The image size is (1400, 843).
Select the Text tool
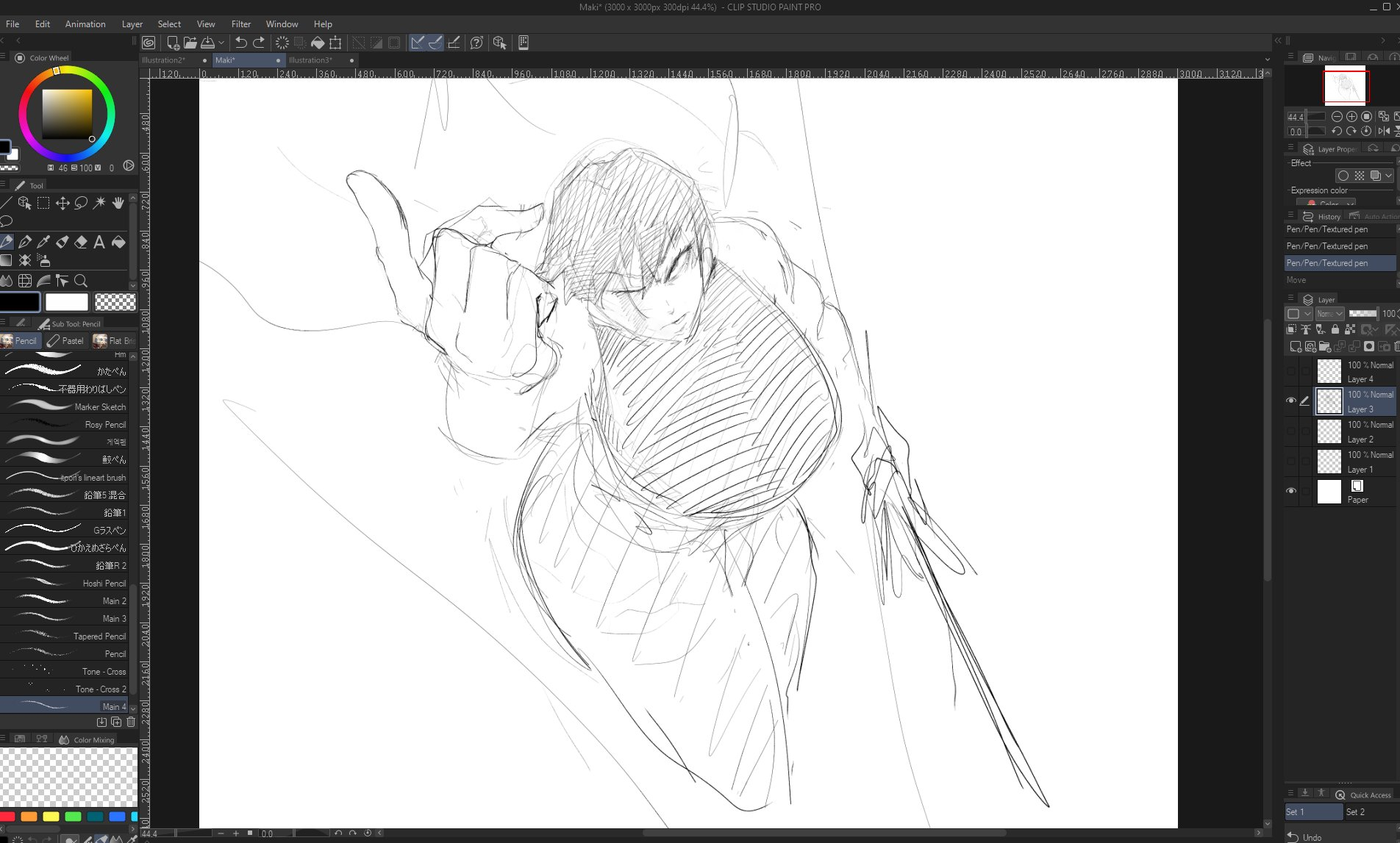pyautogui.click(x=99, y=242)
